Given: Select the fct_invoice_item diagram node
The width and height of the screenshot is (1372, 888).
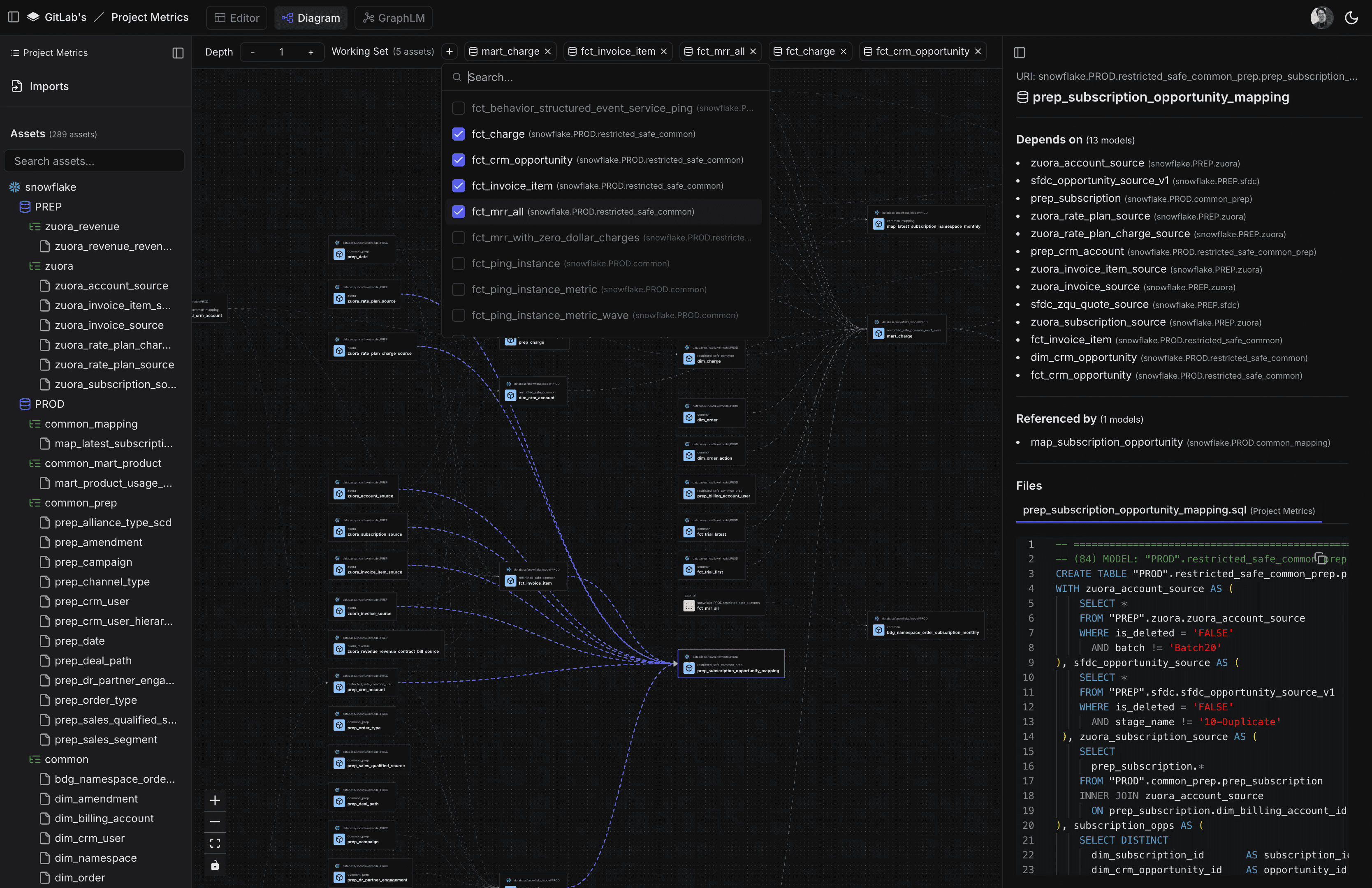Looking at the screenshot, I should pyautogui.click(x=533, y=576).
